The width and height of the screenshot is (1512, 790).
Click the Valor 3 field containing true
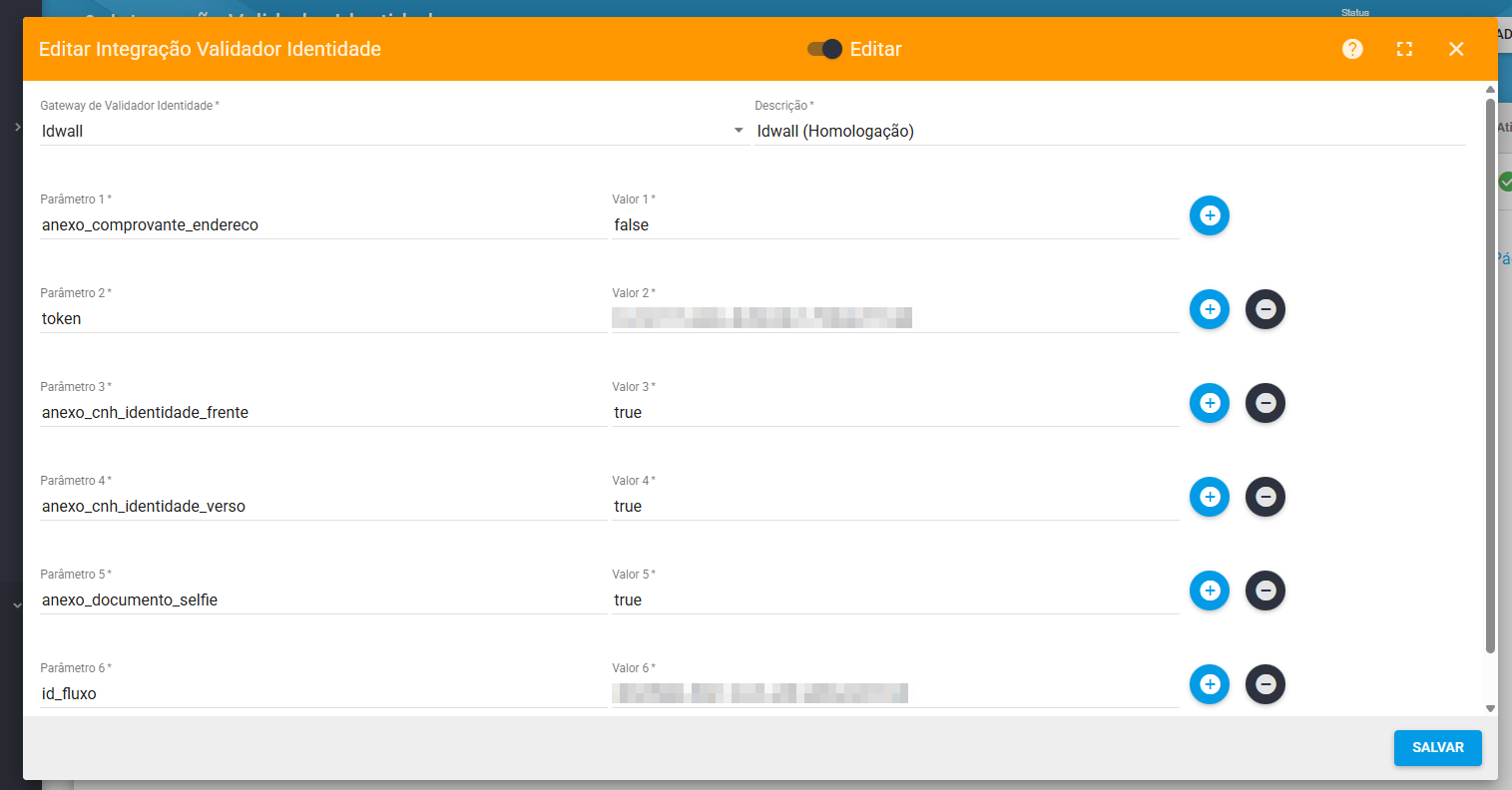coord(895,413)
